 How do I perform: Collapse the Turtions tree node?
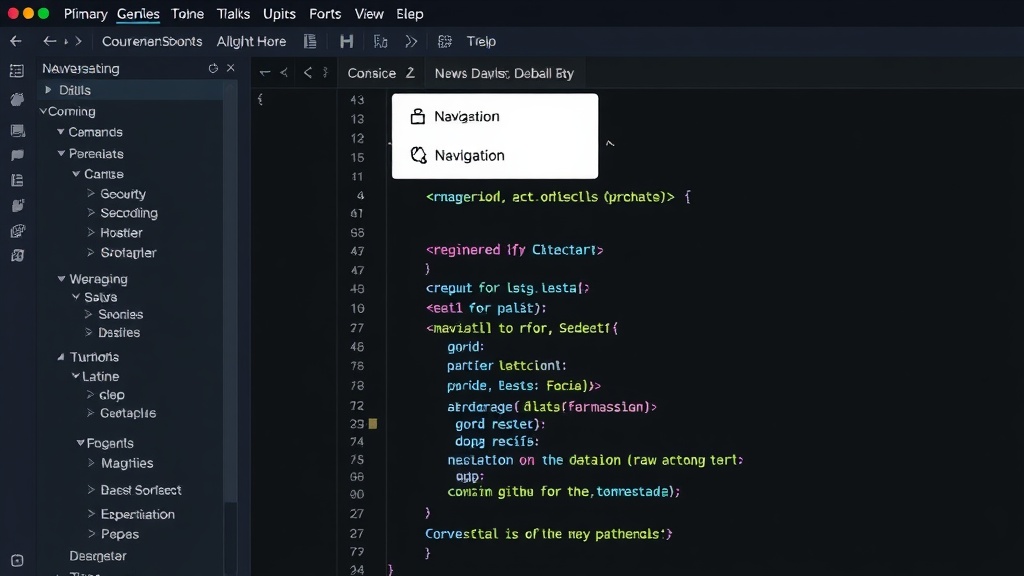pos(61,357)
